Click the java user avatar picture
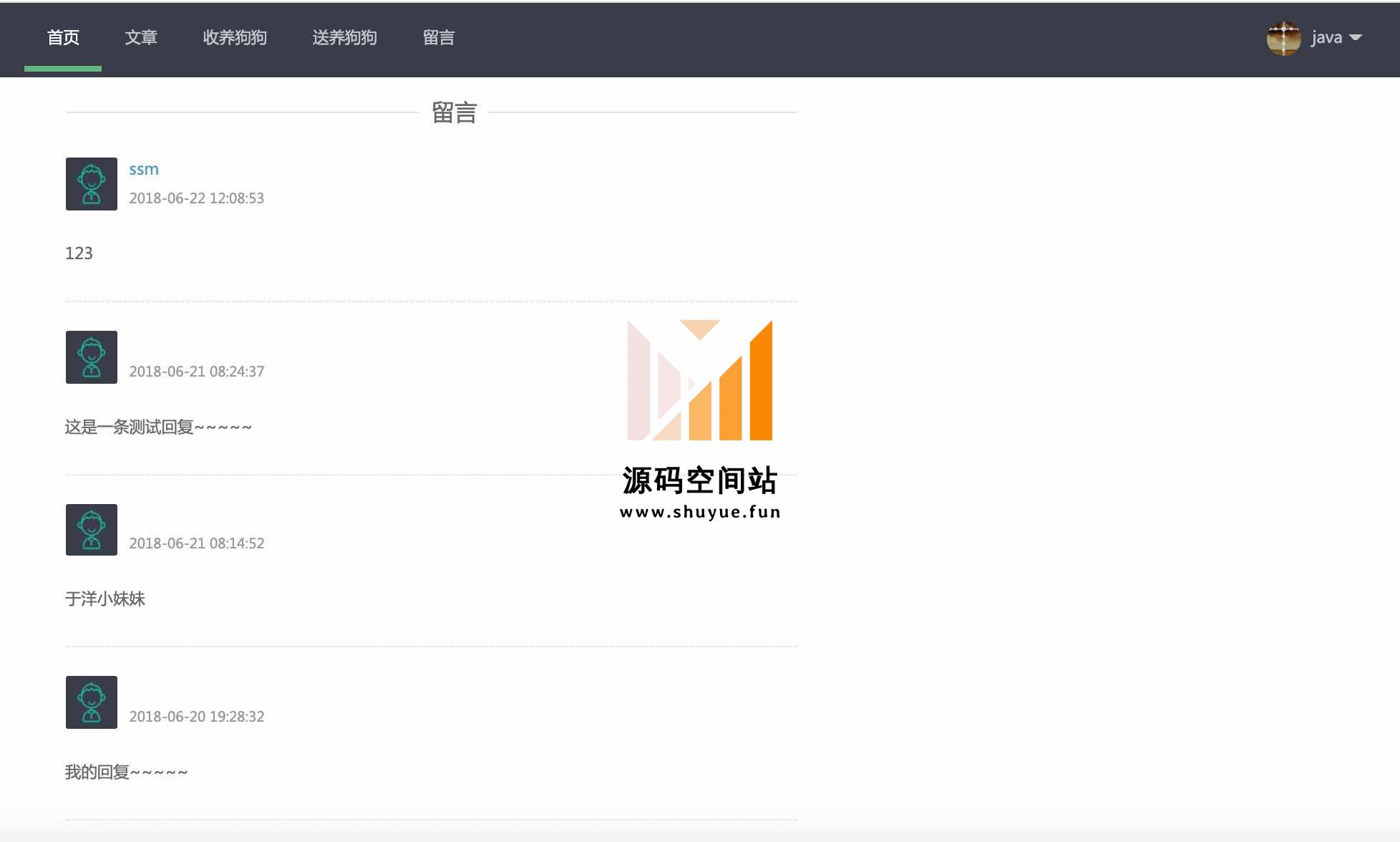The image size is (1400, 842). click(x=1284, y=38)
